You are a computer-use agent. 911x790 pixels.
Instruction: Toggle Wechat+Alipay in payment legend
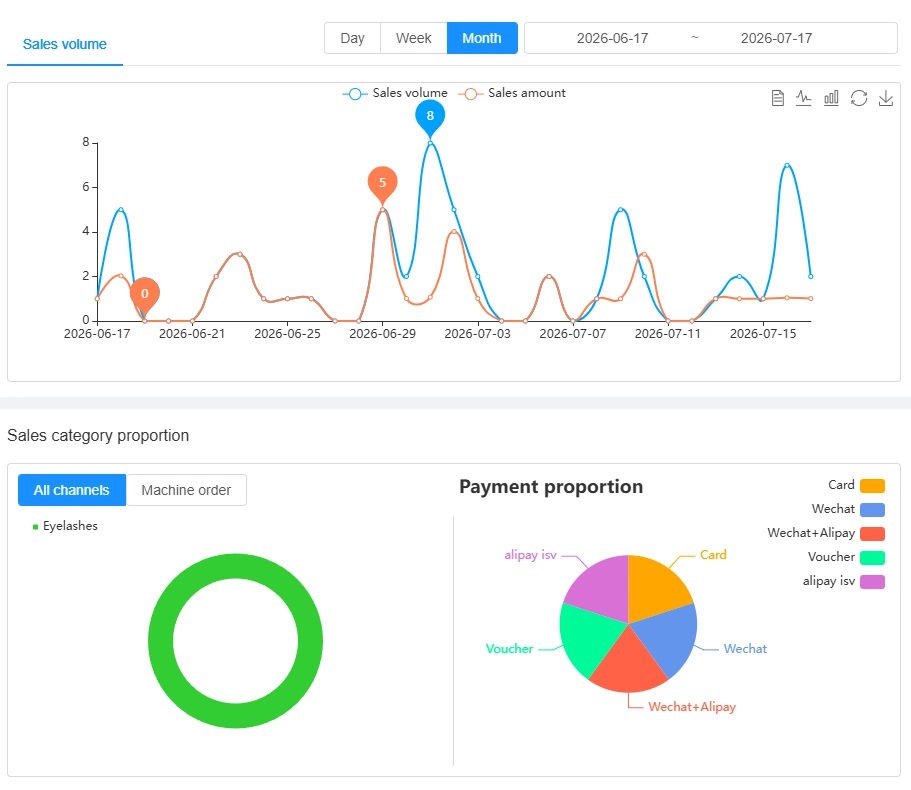click(826, 533)
